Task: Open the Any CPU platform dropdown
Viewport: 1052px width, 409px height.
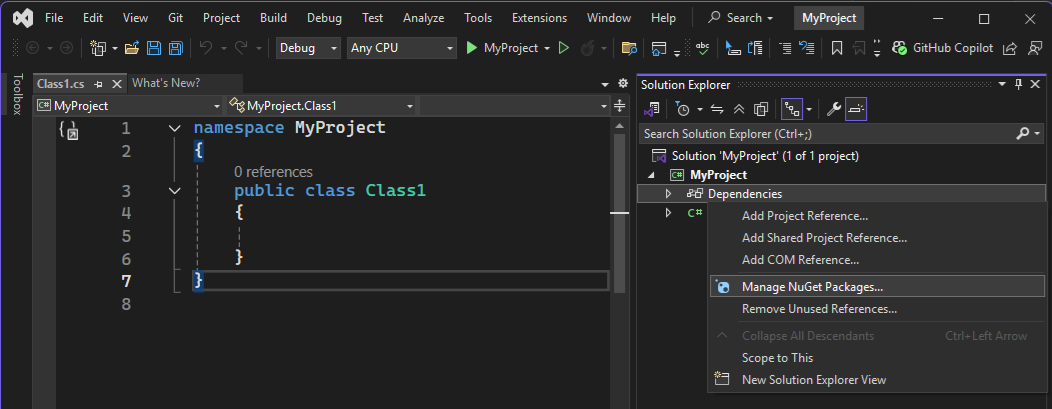Action: click(x=401, y=48)
